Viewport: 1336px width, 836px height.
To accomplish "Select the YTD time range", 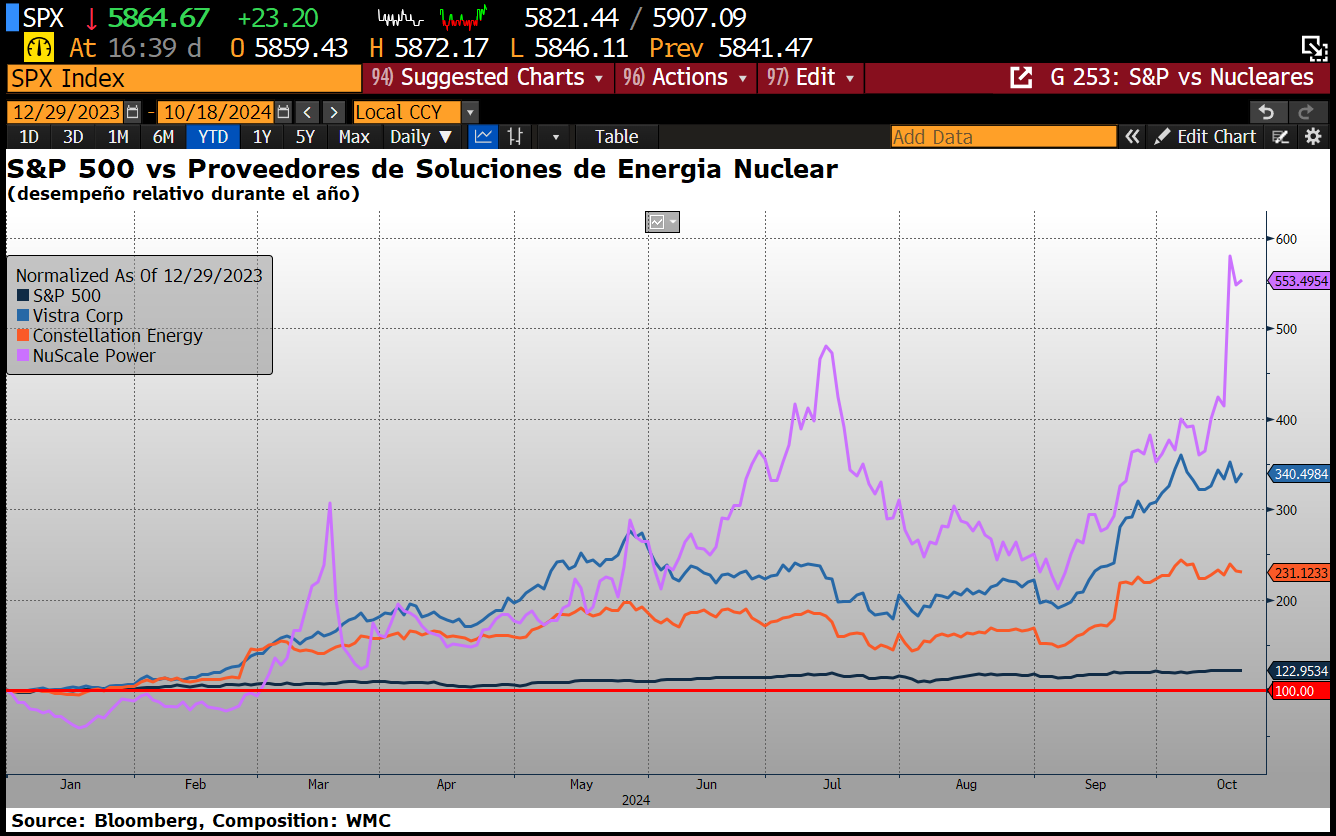I will click(x=213, y=137).
